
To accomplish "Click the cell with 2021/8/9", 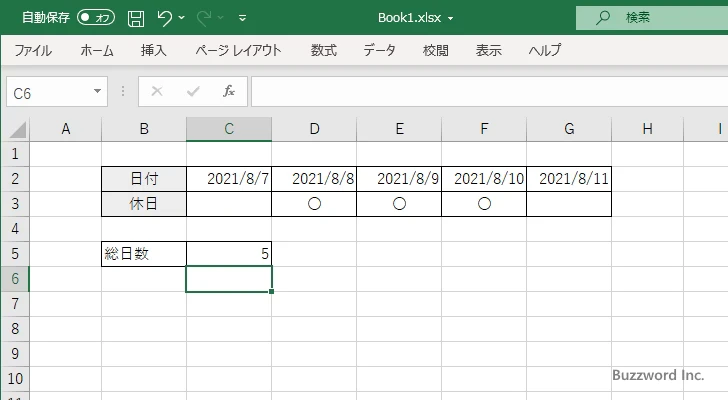I will tap(399, 179).
